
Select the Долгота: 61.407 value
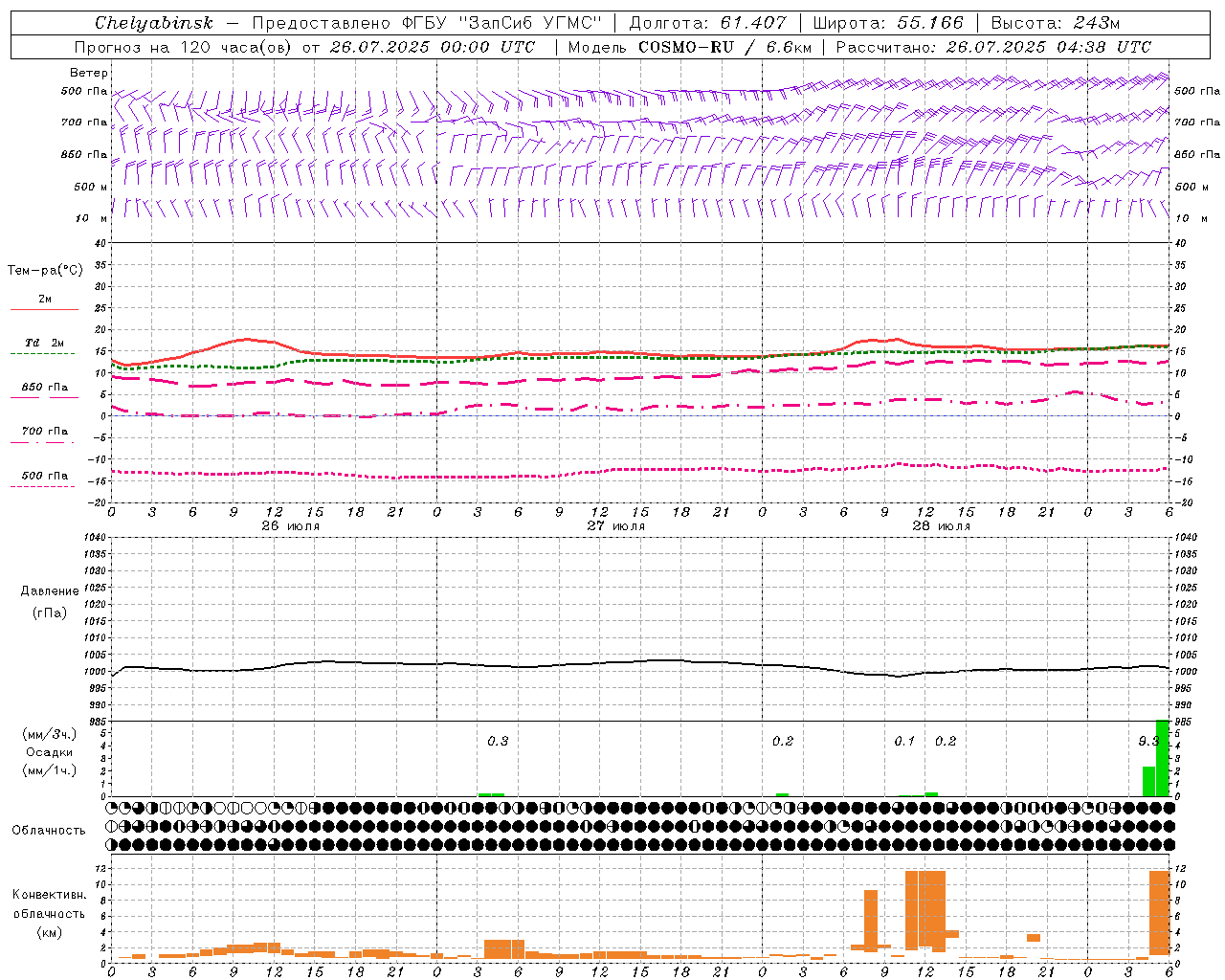point(707,23)
